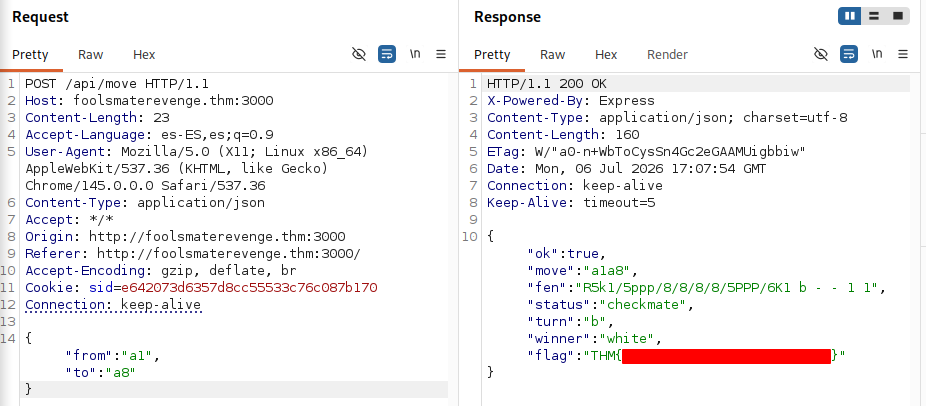
Task: Click the request Content-Type: application/json header
Action: (145, 203)
